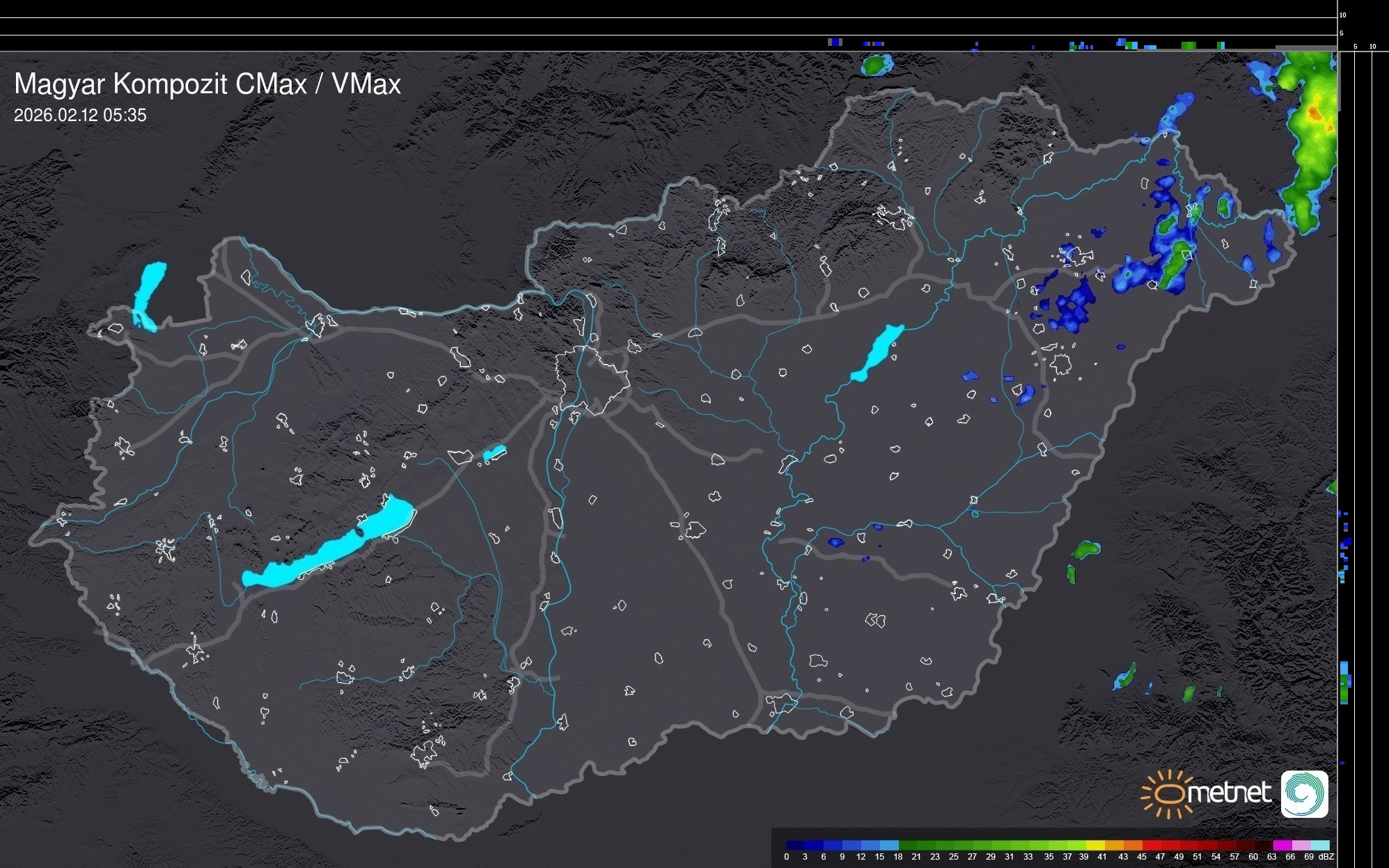Click the Budapest city outline on map
This screenshot has width=1389, height=868.
click(592, 379)
